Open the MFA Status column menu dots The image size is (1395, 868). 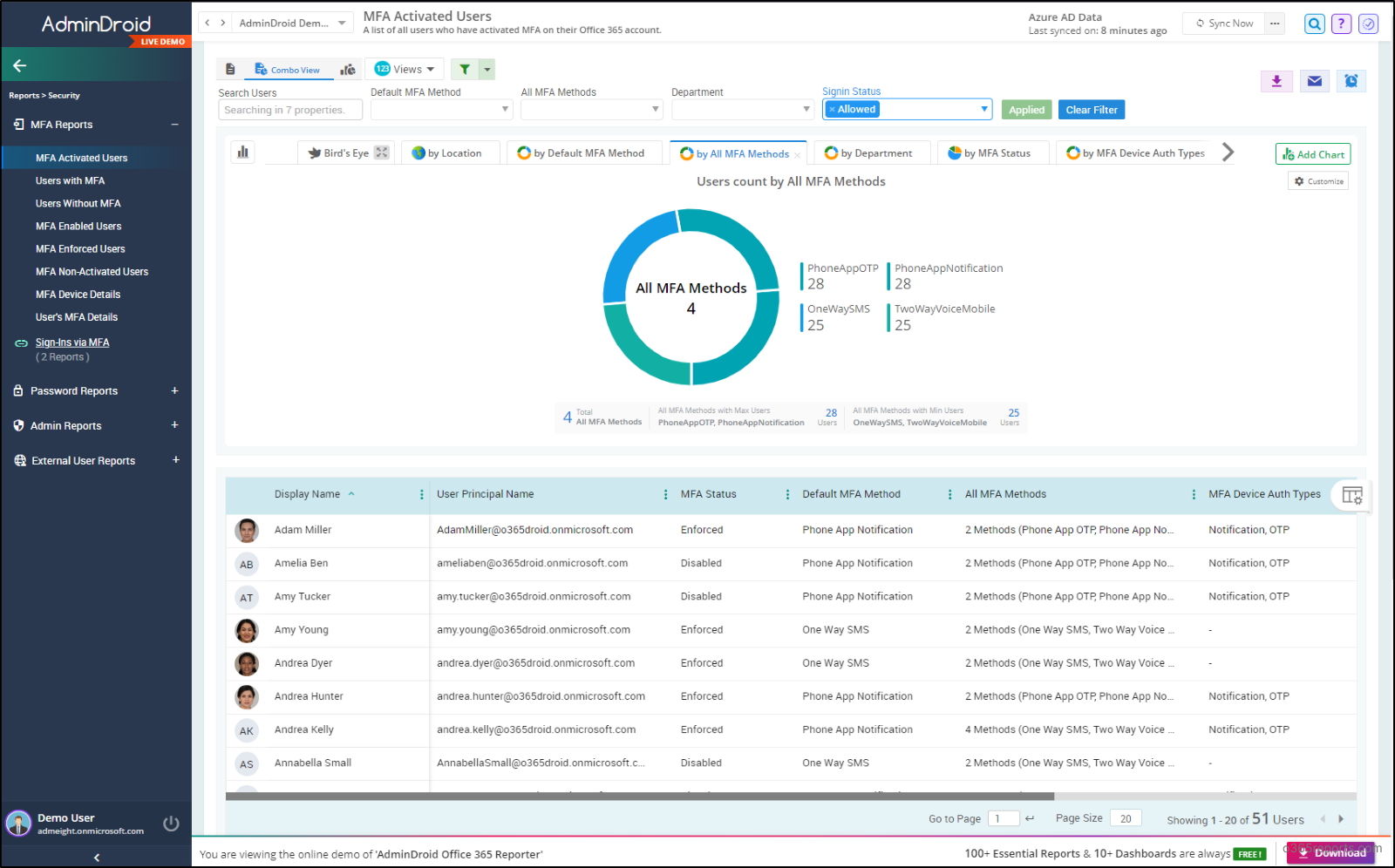[x=788, y=494]
